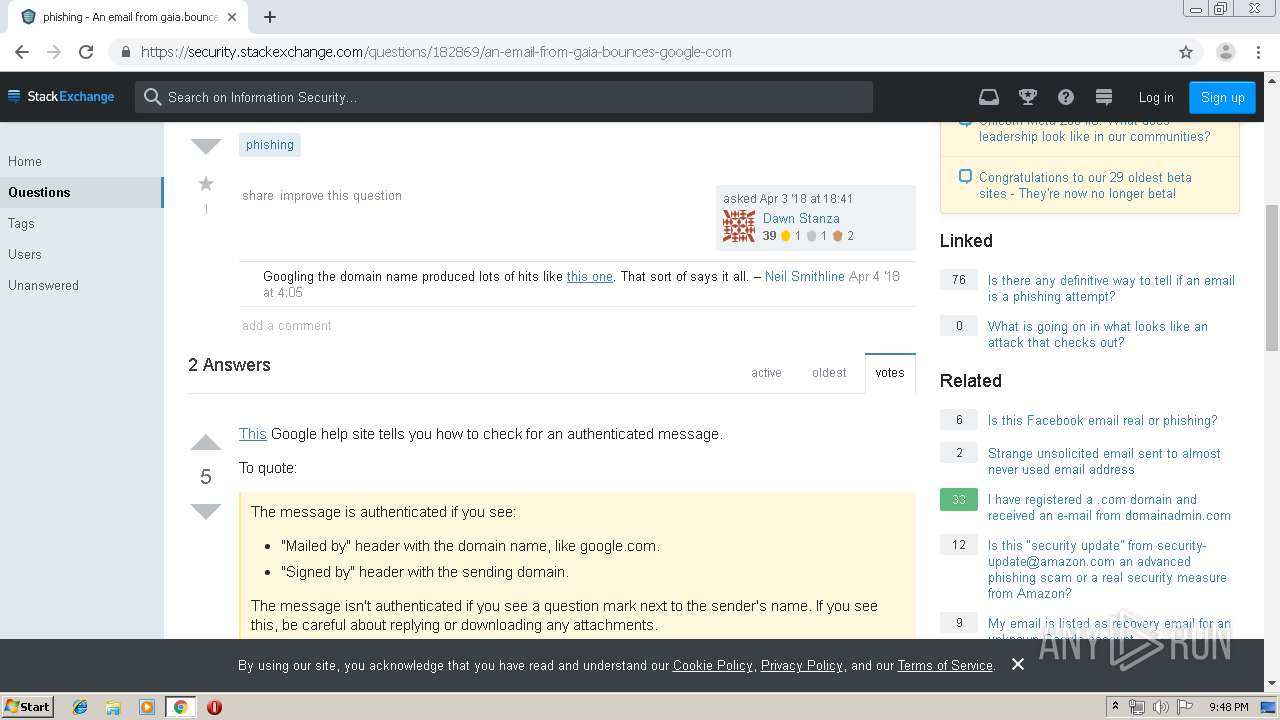Open related Facebook email phishing question

tap(1103, 420)
